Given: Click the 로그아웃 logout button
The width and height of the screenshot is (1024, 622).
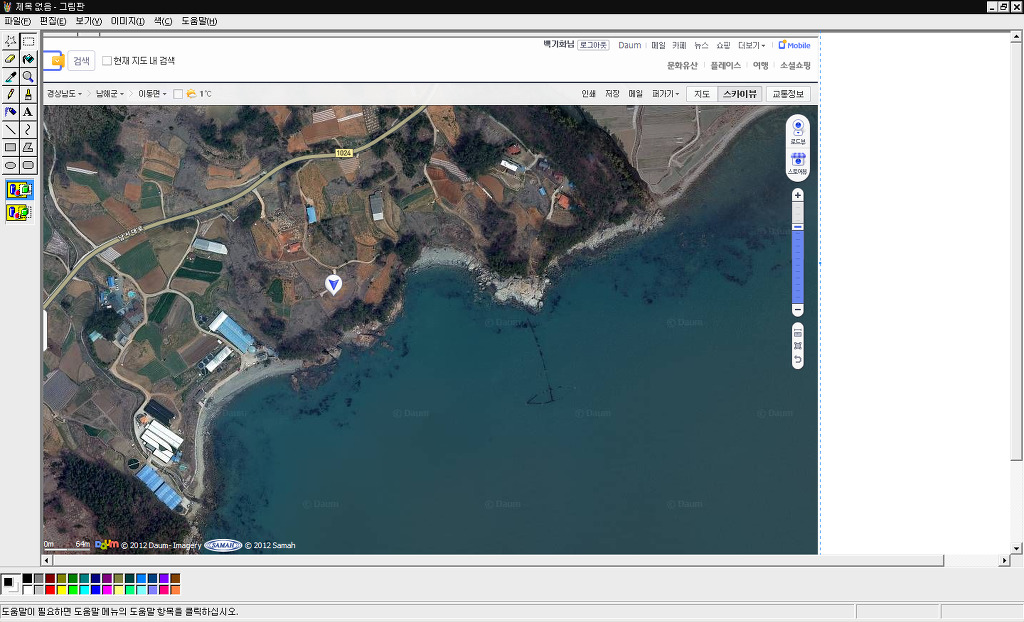Looking at the screenshot, I should pyautogui.click(x=593, y=45).
